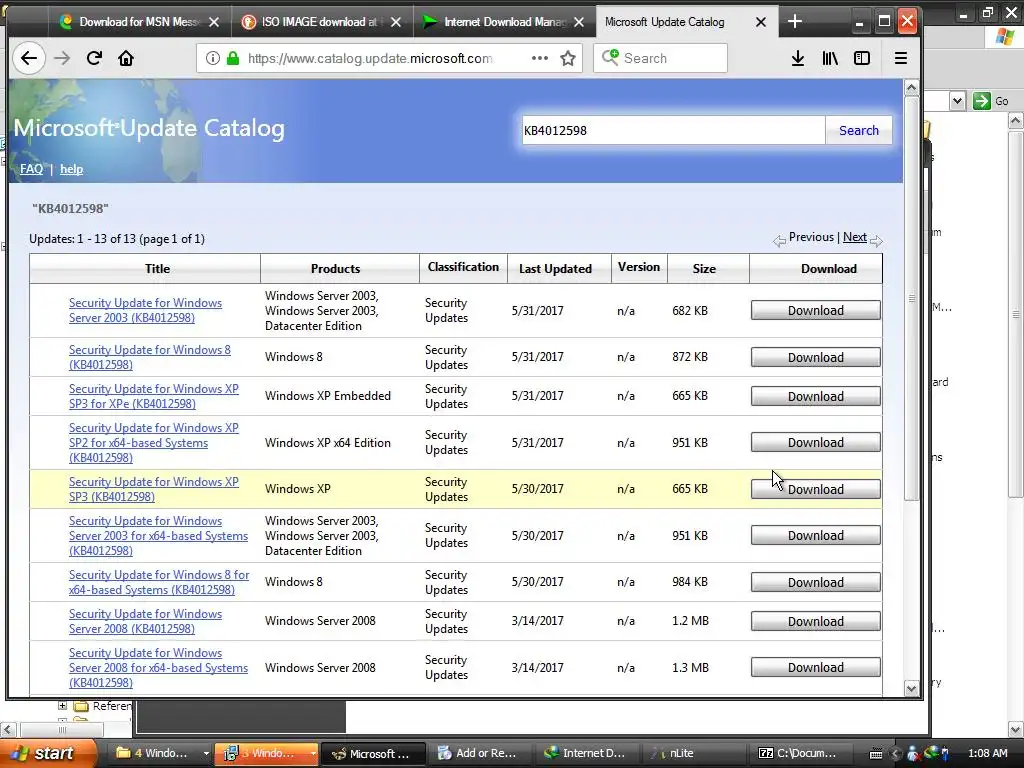Sort results by Products column header

point(335,268)
